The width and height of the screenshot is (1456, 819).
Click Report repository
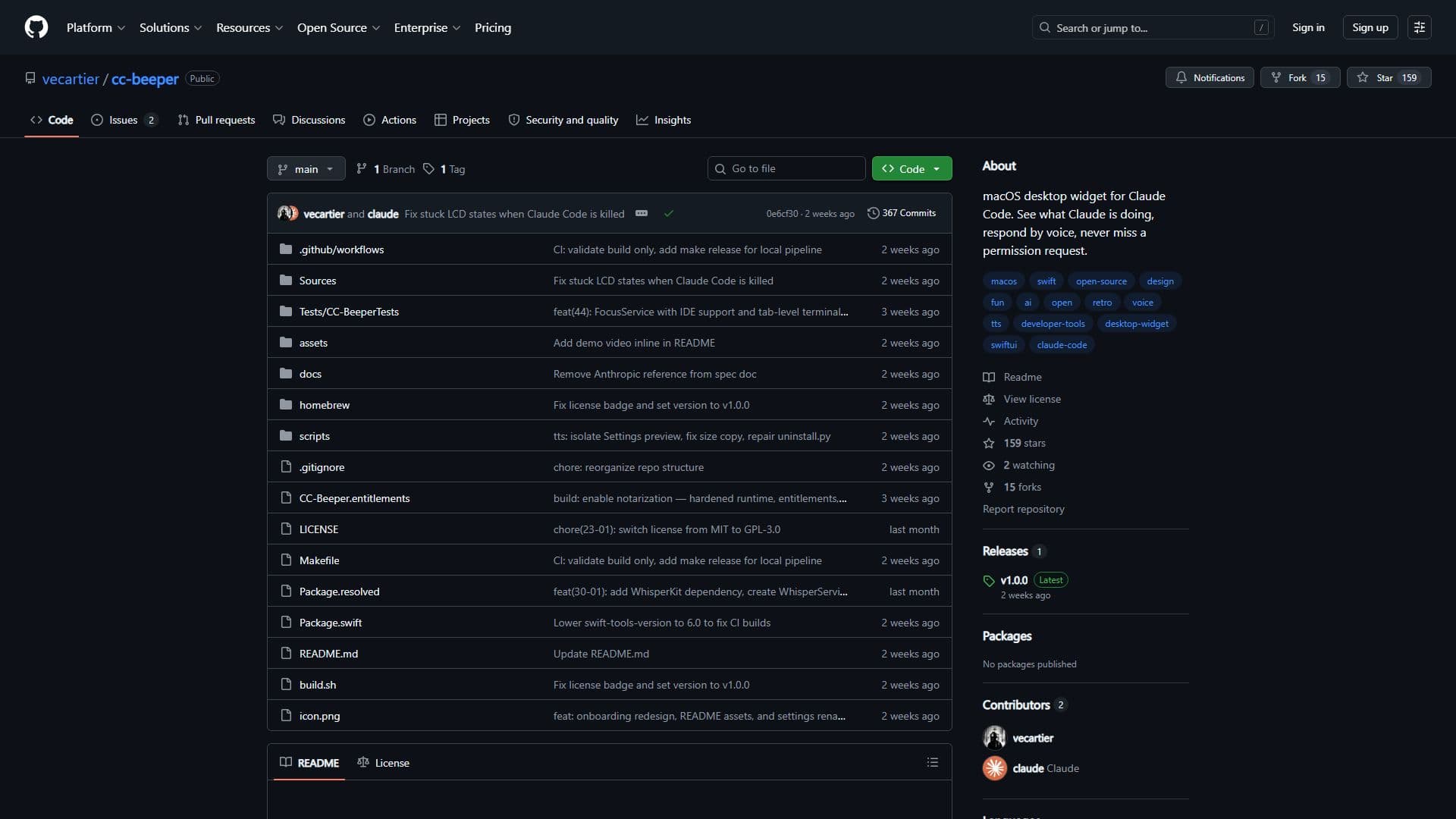click(x=1023, y=509)
